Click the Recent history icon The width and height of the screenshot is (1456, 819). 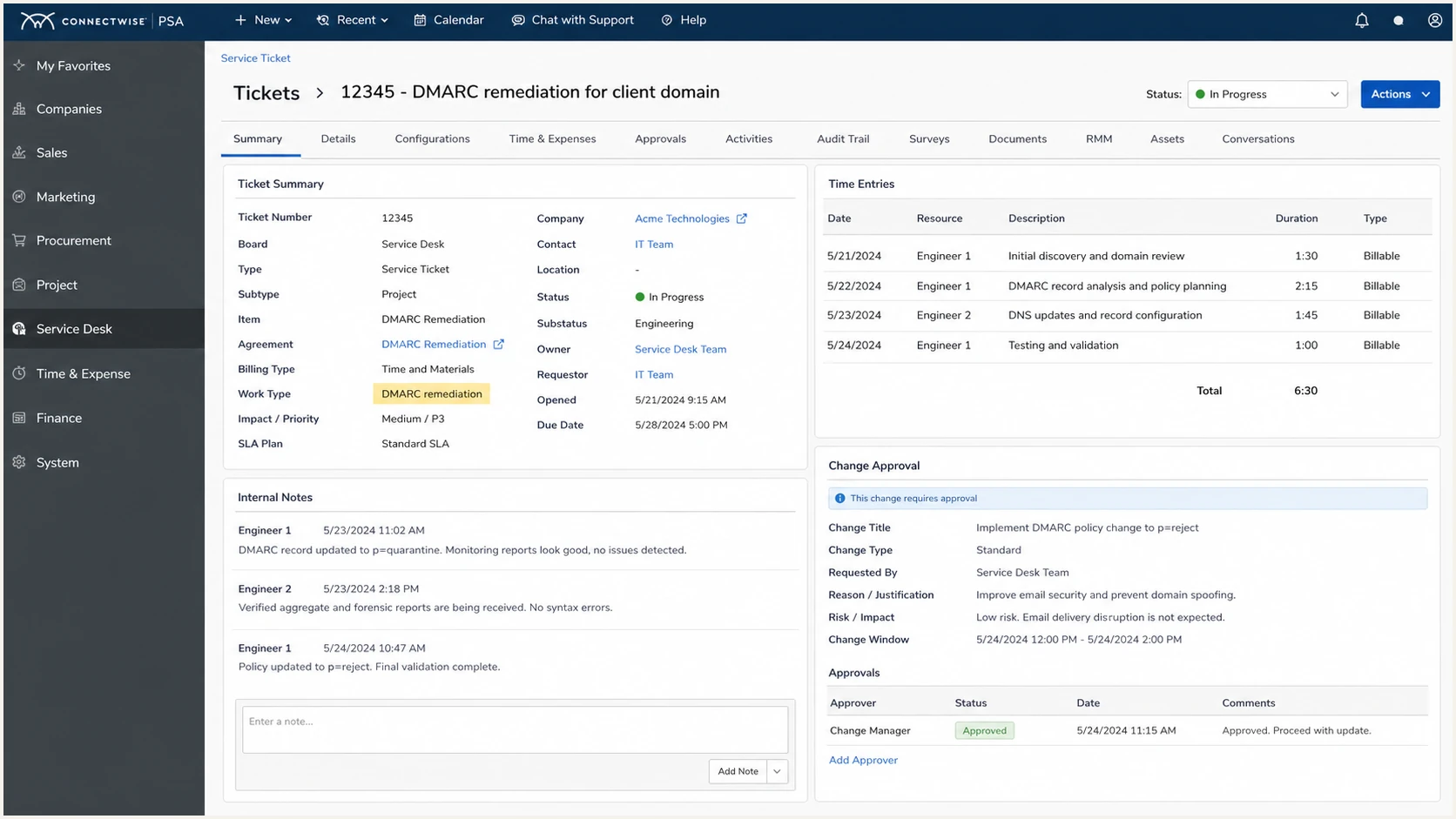tap(323, 20)
